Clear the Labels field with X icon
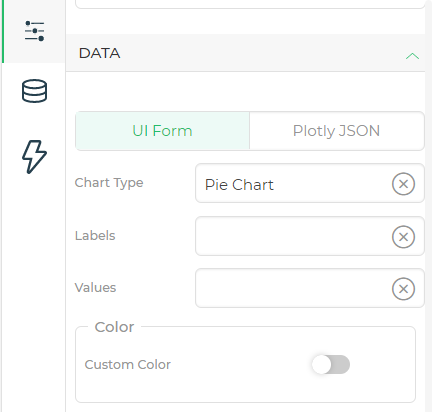This screenshot has width=432, height=412. point(403,237)
